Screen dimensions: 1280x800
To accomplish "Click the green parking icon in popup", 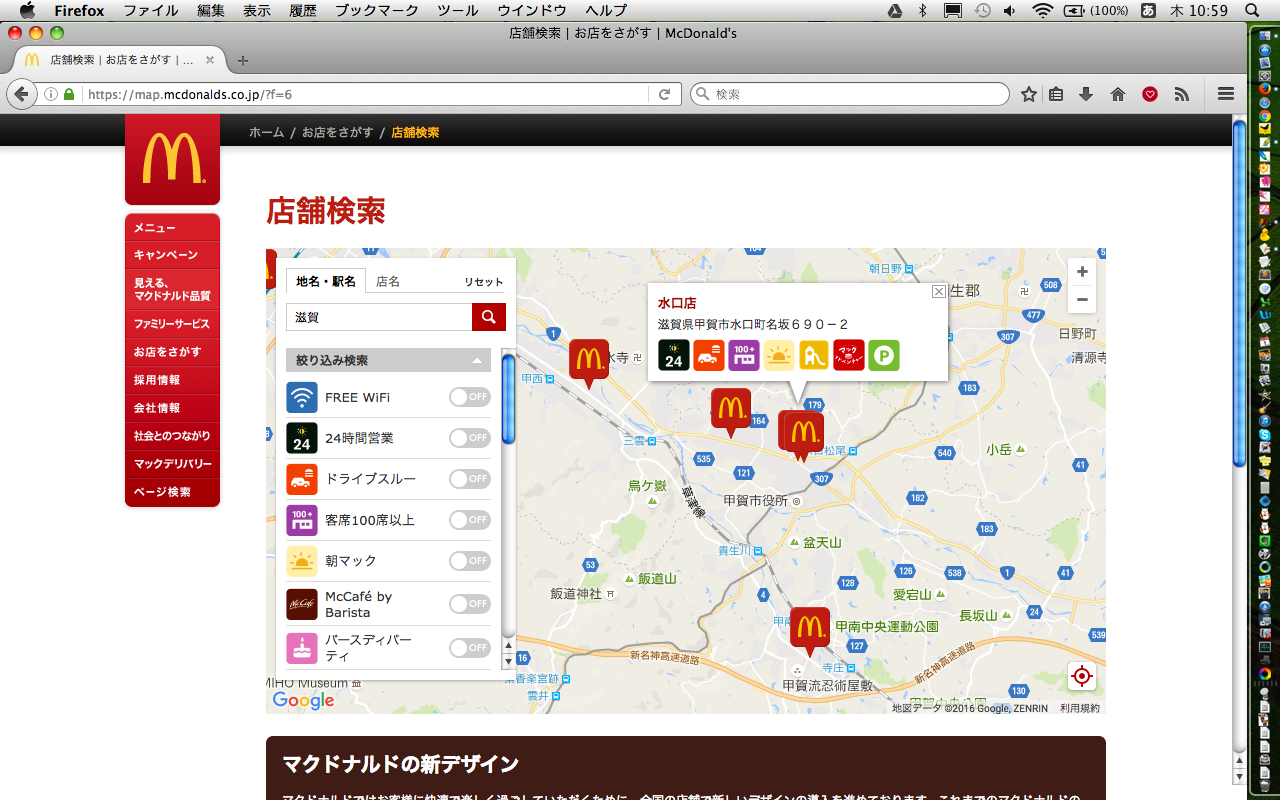I will pos(884,356).
